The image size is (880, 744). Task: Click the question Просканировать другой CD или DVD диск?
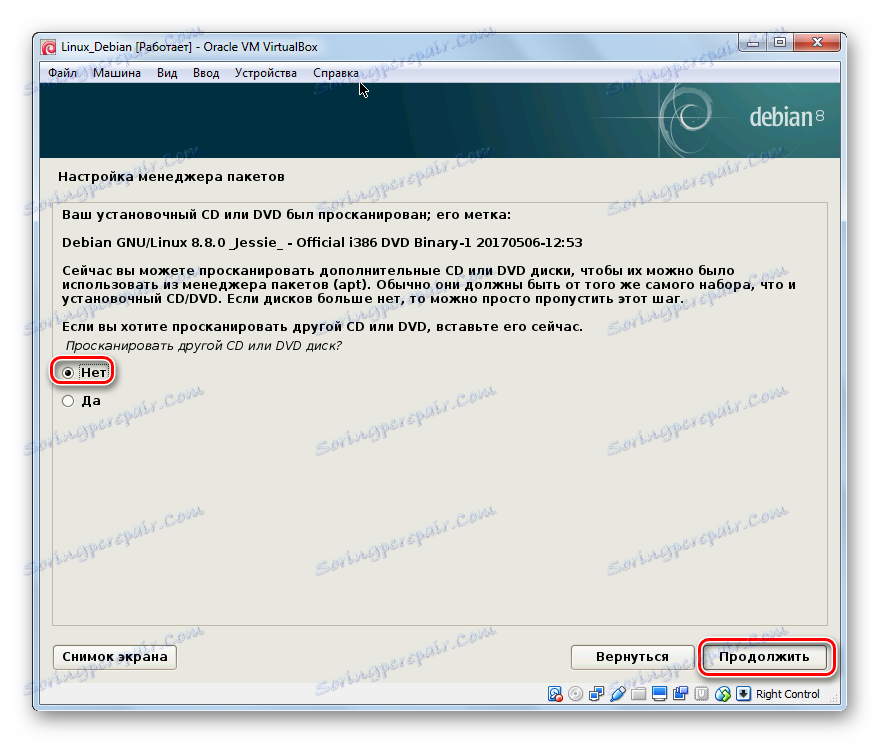(204, 346)
